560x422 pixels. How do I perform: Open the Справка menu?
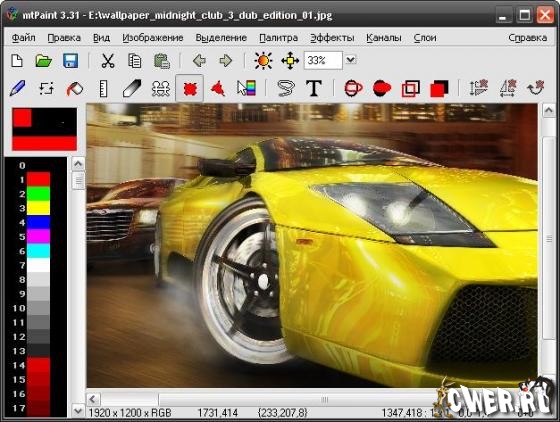click(x=528, y=37)
